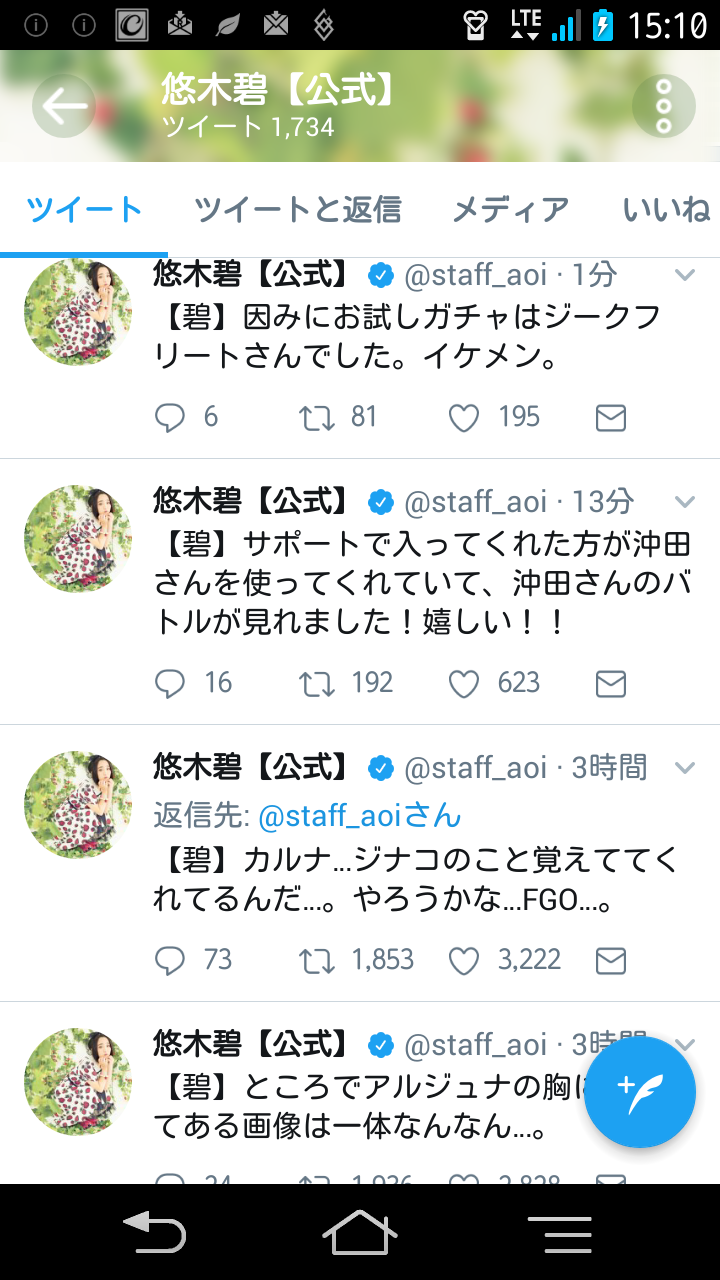Tap the back arrow in header

(64, 106)
